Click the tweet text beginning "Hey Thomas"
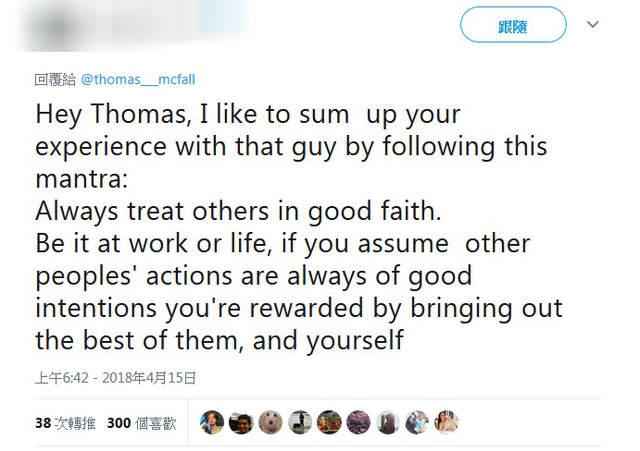The image size is (640, 451). (x=247, y=114)
